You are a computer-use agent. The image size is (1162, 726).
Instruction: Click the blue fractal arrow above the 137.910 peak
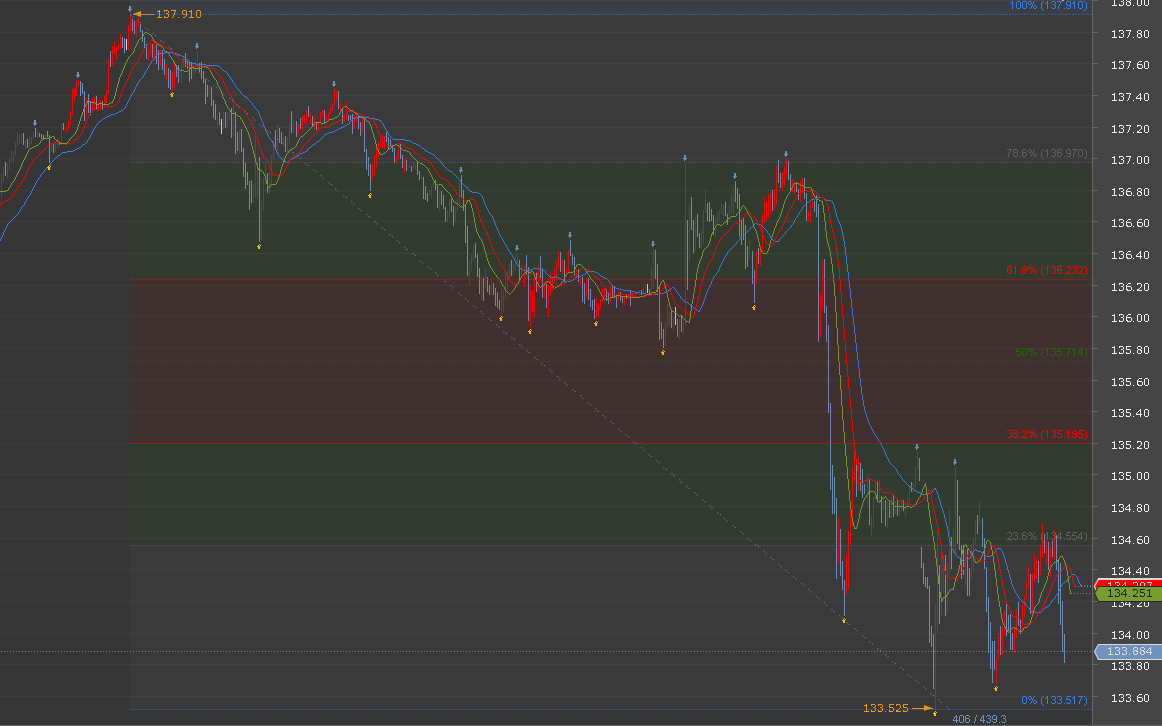130,8
